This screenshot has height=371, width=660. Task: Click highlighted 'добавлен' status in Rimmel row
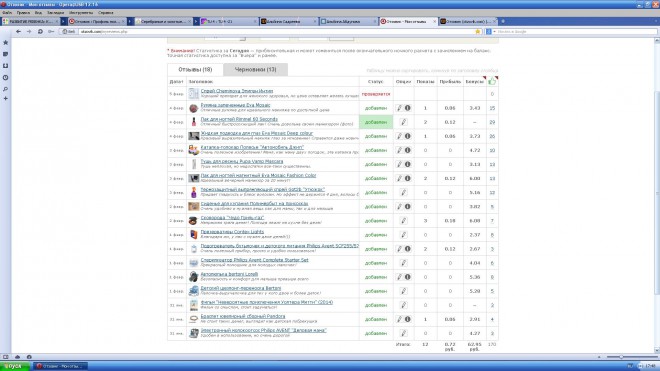pyautogui.click(x=376, y=122)
